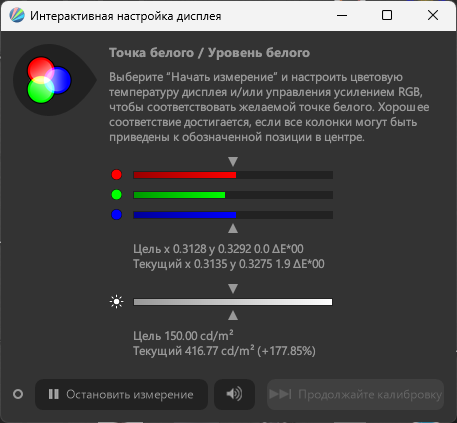Image resolution: width=457 pixels, height=423 pixels.
Task: Click the brightness sun icon
Action: pyautogui.click(x=116, y=302)
